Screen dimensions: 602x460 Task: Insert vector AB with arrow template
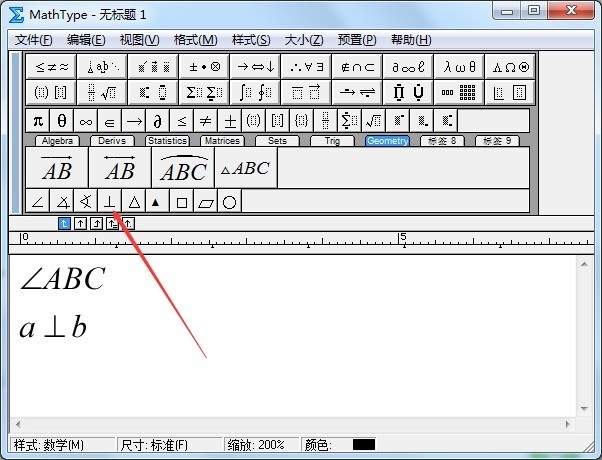[x=55, y=169]
